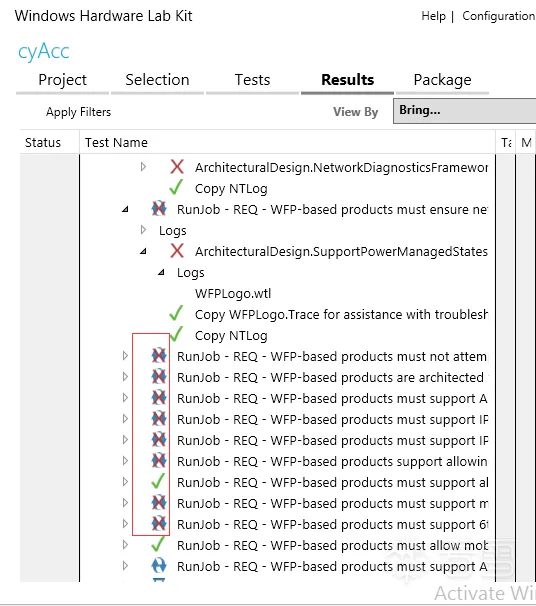Click green checkmark next to Copy WFPLogo.Trace
The image size is (536, 606).
(x=176, y=313)
